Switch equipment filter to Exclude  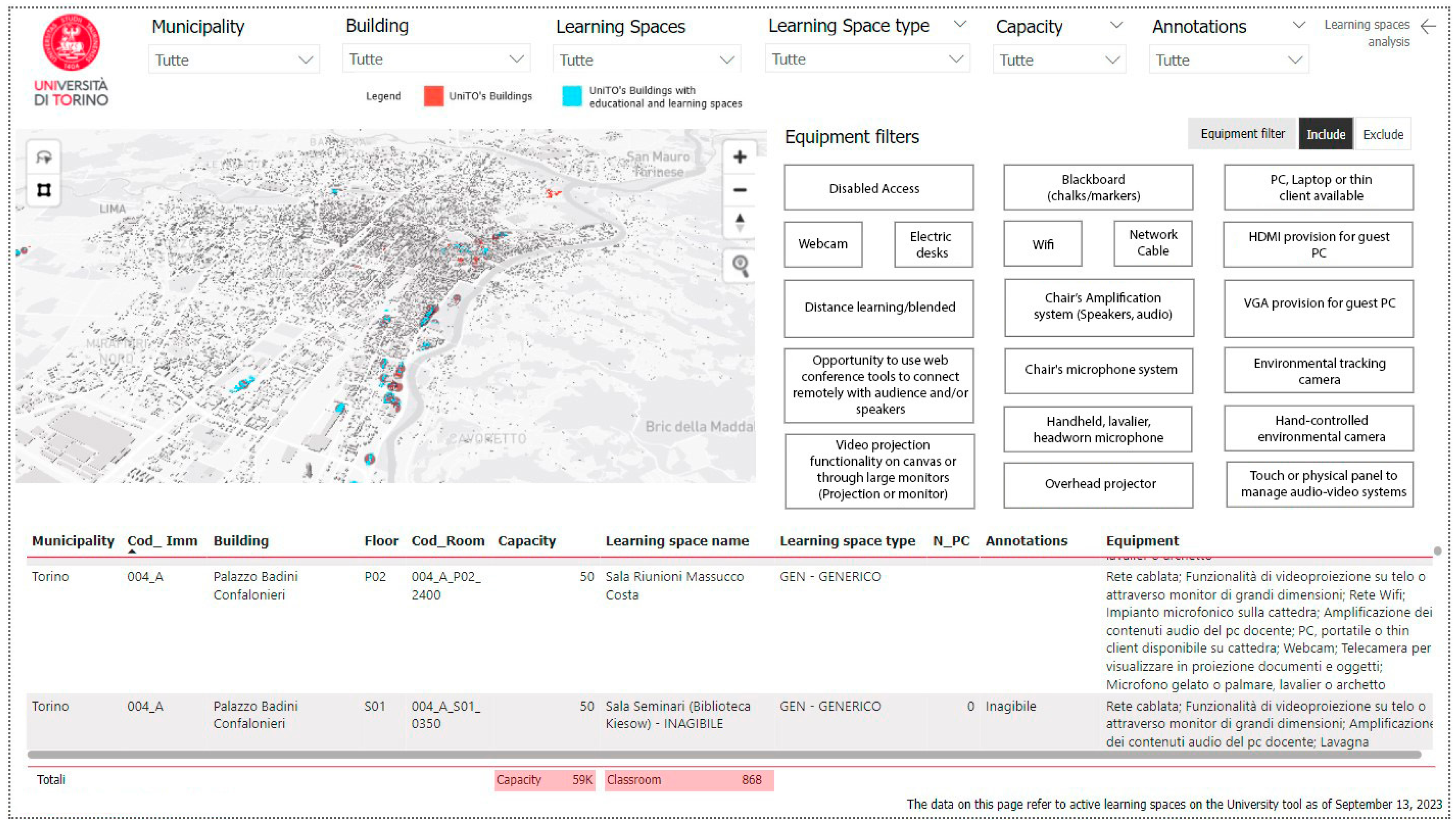coord(1383,134)
